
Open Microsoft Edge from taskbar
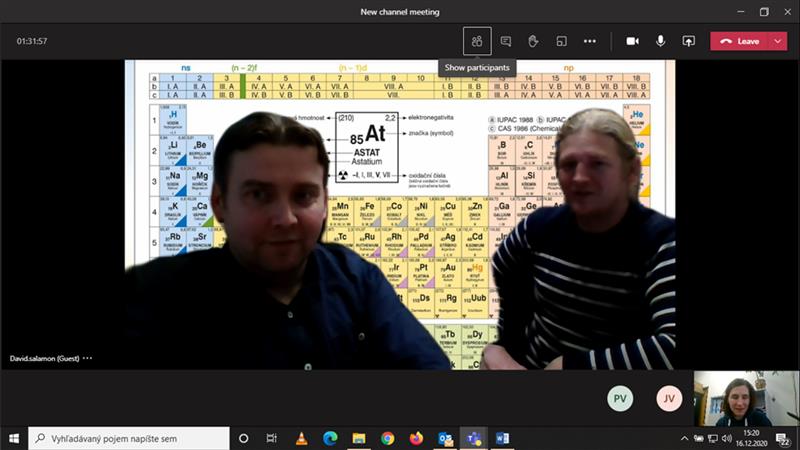click(x=330, y=438)
